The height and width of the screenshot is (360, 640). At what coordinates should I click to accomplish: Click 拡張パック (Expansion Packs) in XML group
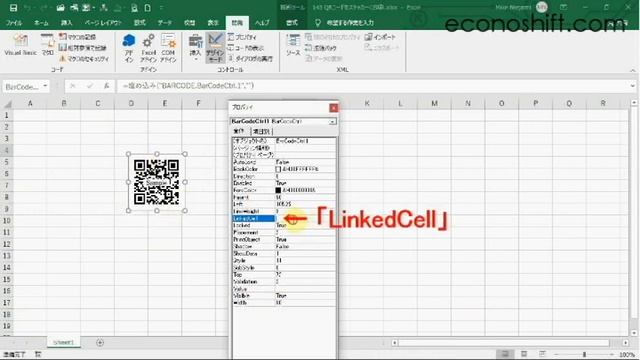pos(321,48)
